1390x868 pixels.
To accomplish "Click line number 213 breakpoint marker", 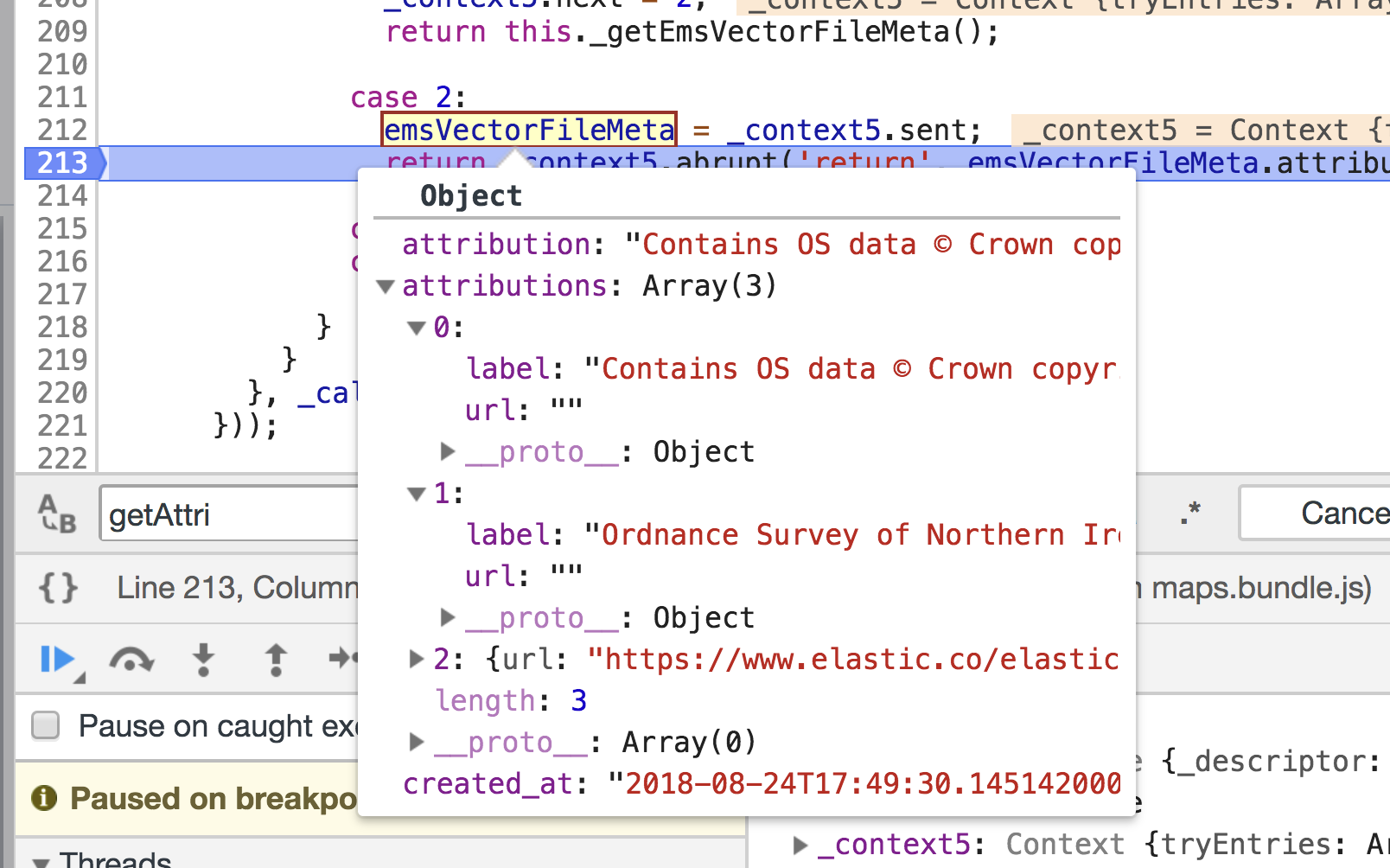I will [x=64, y=163].
